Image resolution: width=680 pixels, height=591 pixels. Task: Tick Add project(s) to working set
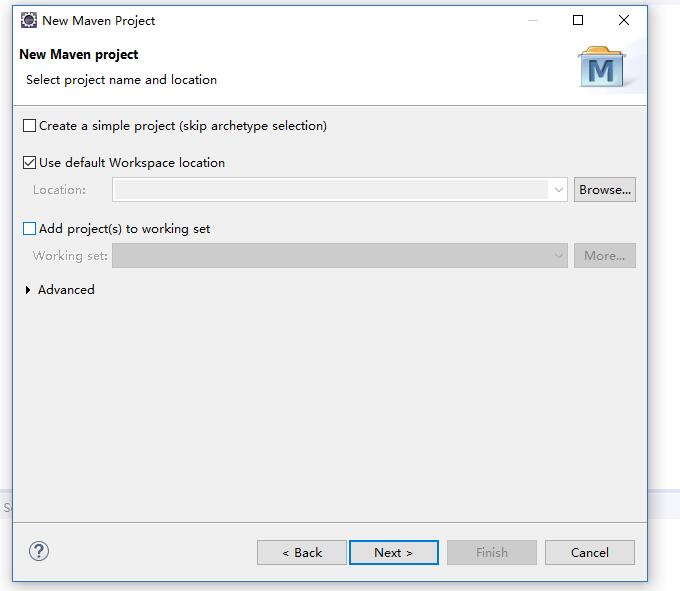point(29,229)
